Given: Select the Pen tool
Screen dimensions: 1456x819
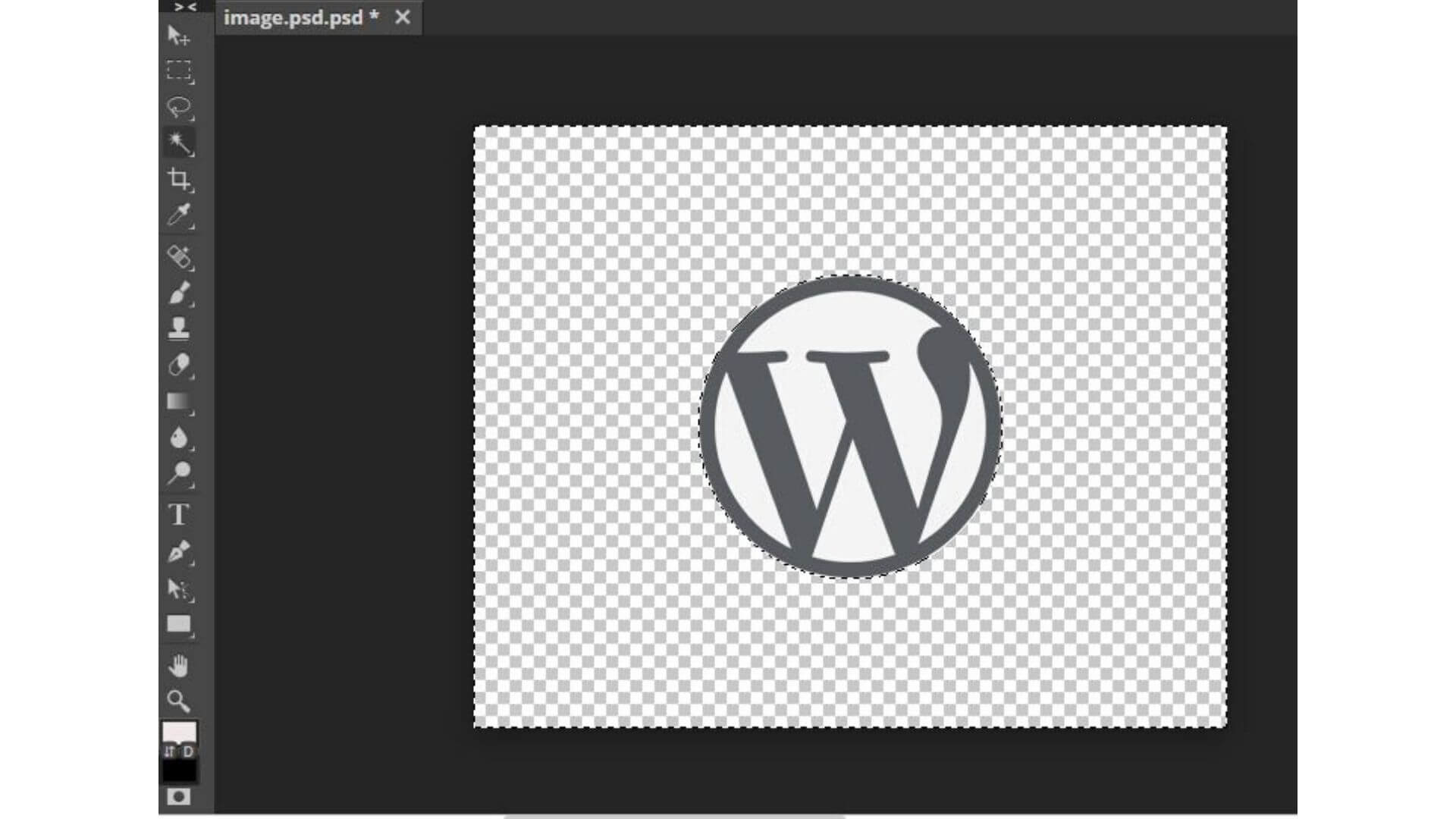Looking at the screenshot, I should 179,551.
